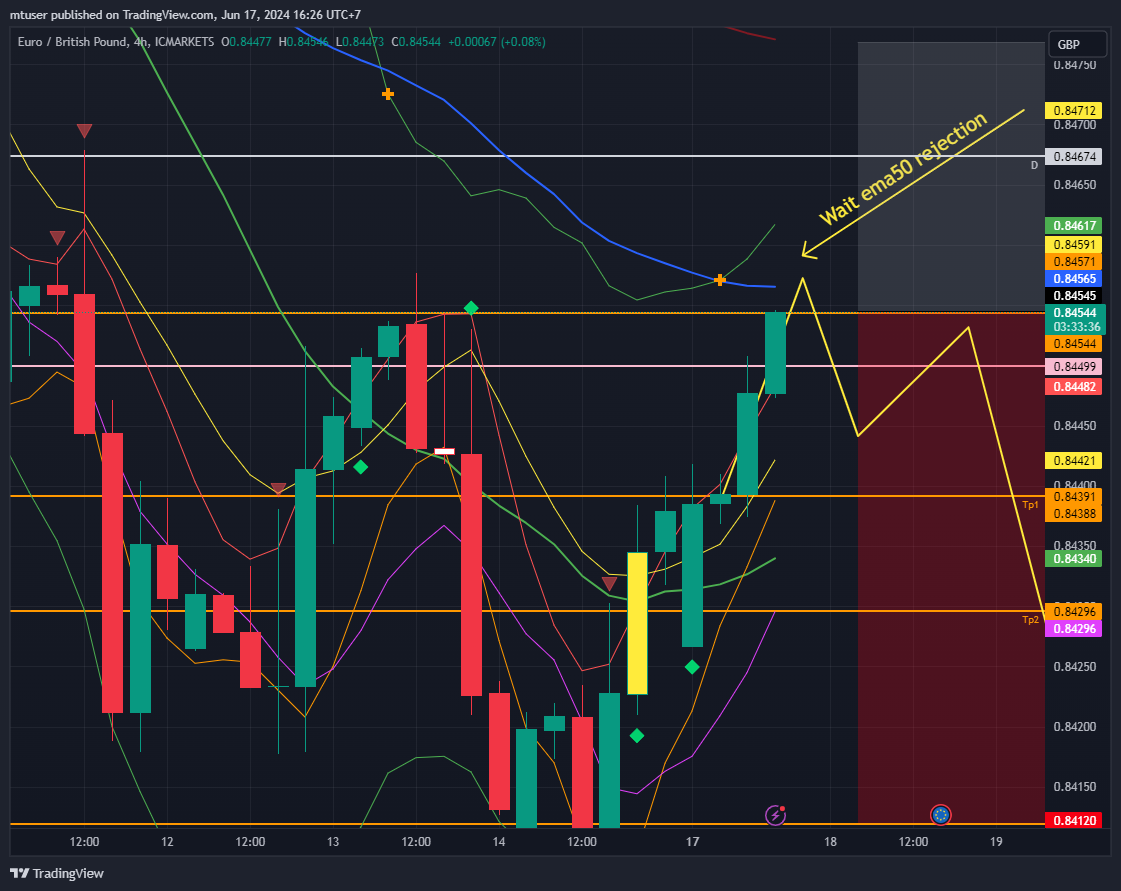1121x891 pixels.
Task: Click the pink 0.84499 price label
Action: pyautogui.click(x=1074, y=366)
